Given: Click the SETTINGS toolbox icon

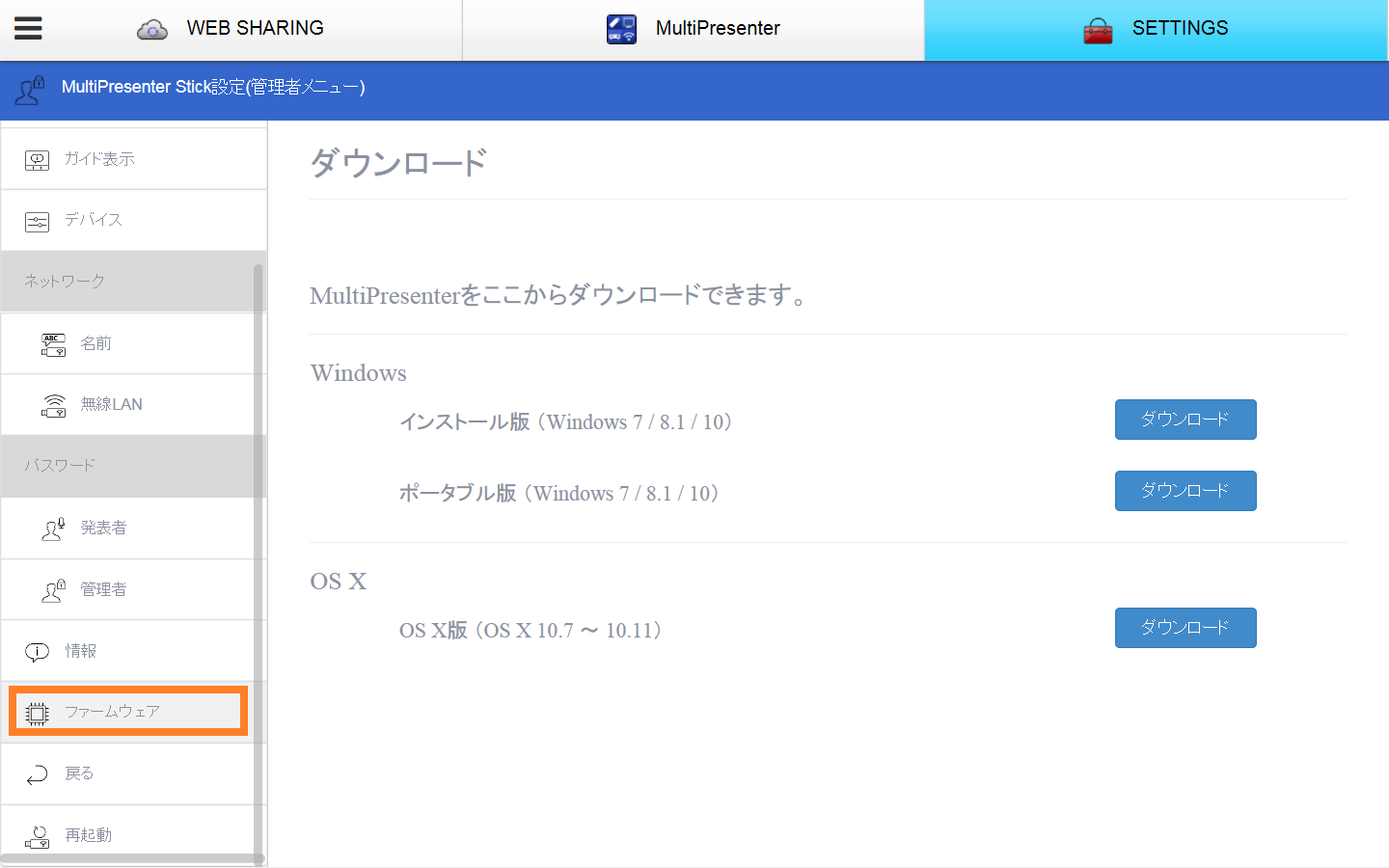Looking at the screenshot, I should [1098, 31].
